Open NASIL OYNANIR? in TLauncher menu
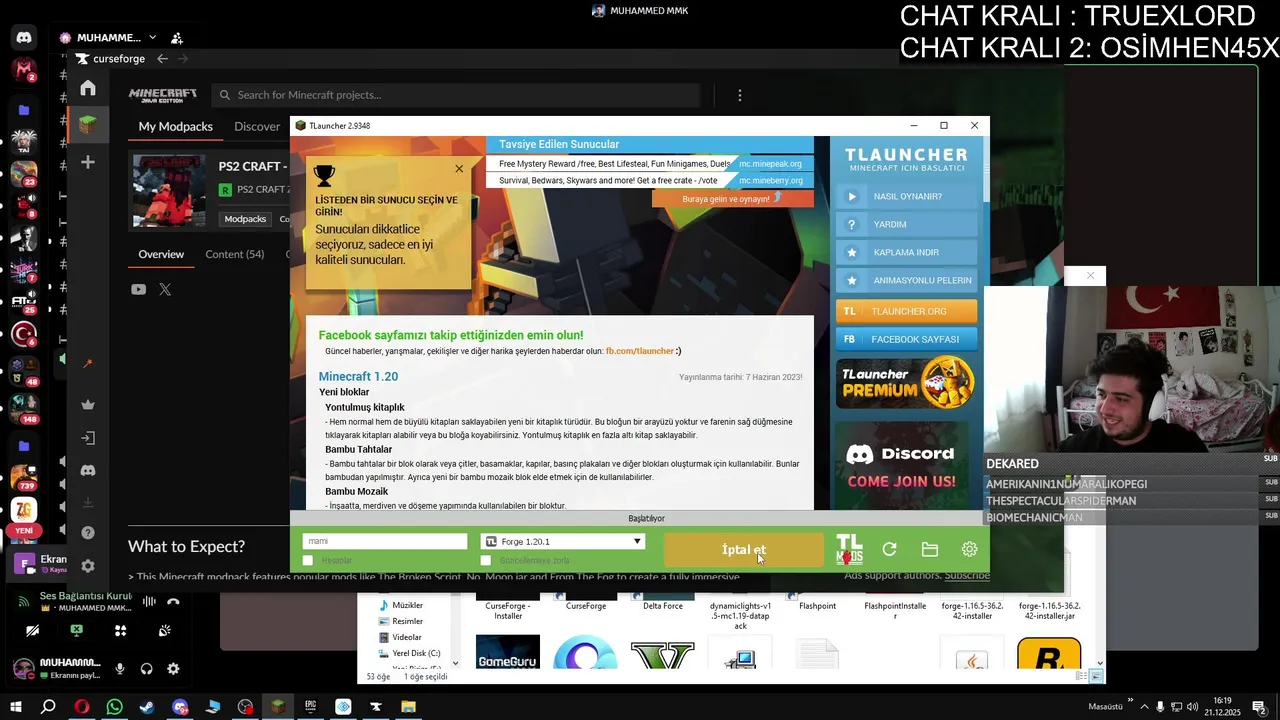 click(x=907, y=196)
